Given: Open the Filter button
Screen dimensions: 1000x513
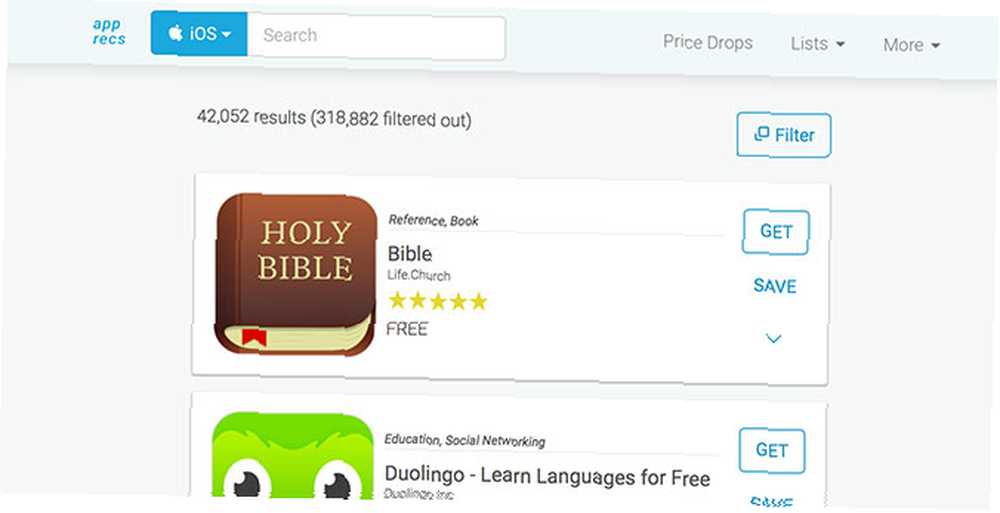Looking at the screenshot, I should point(784,135).
